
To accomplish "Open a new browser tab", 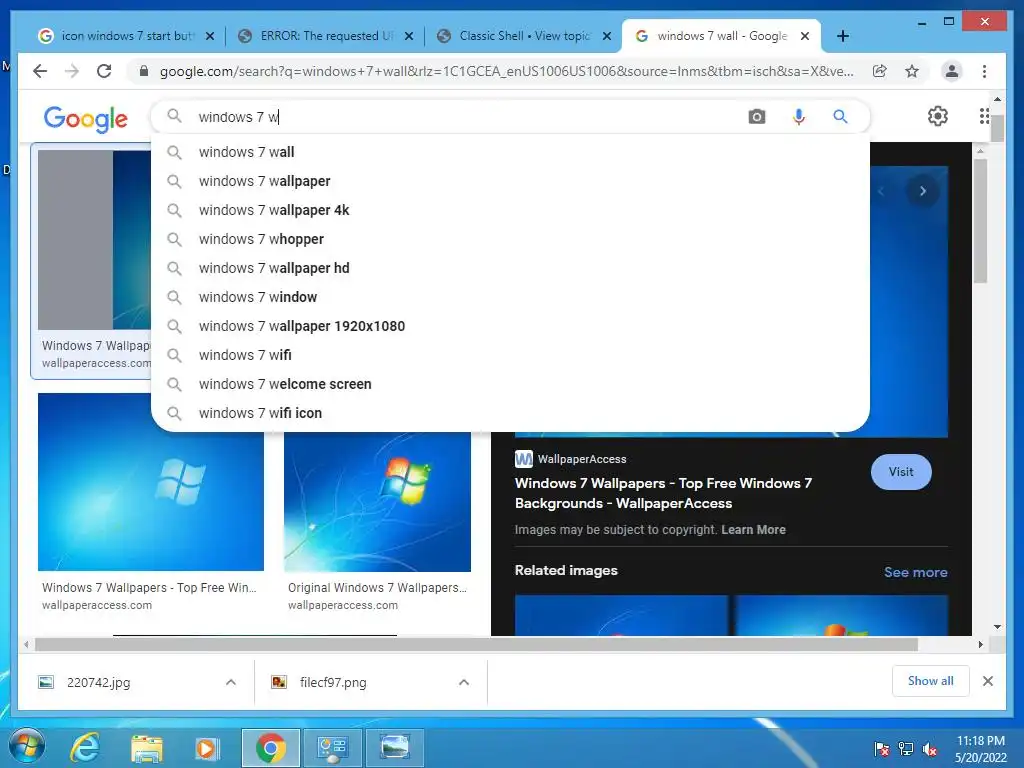I will [843, 36].
